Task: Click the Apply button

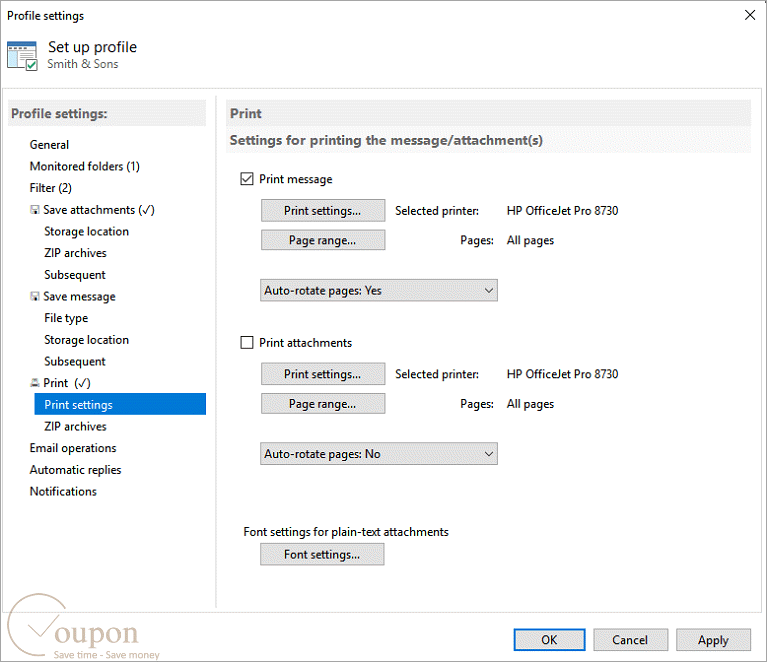Action: pos(713,640)
